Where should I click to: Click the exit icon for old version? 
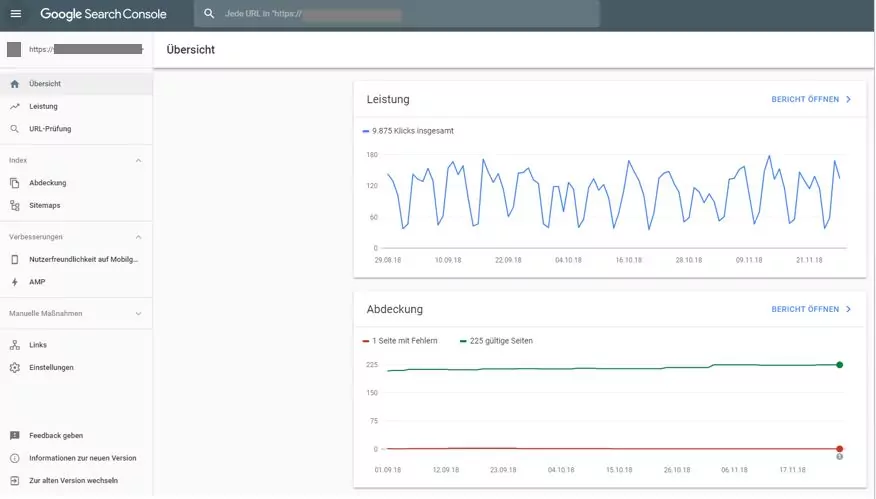(x=15, y=481)
